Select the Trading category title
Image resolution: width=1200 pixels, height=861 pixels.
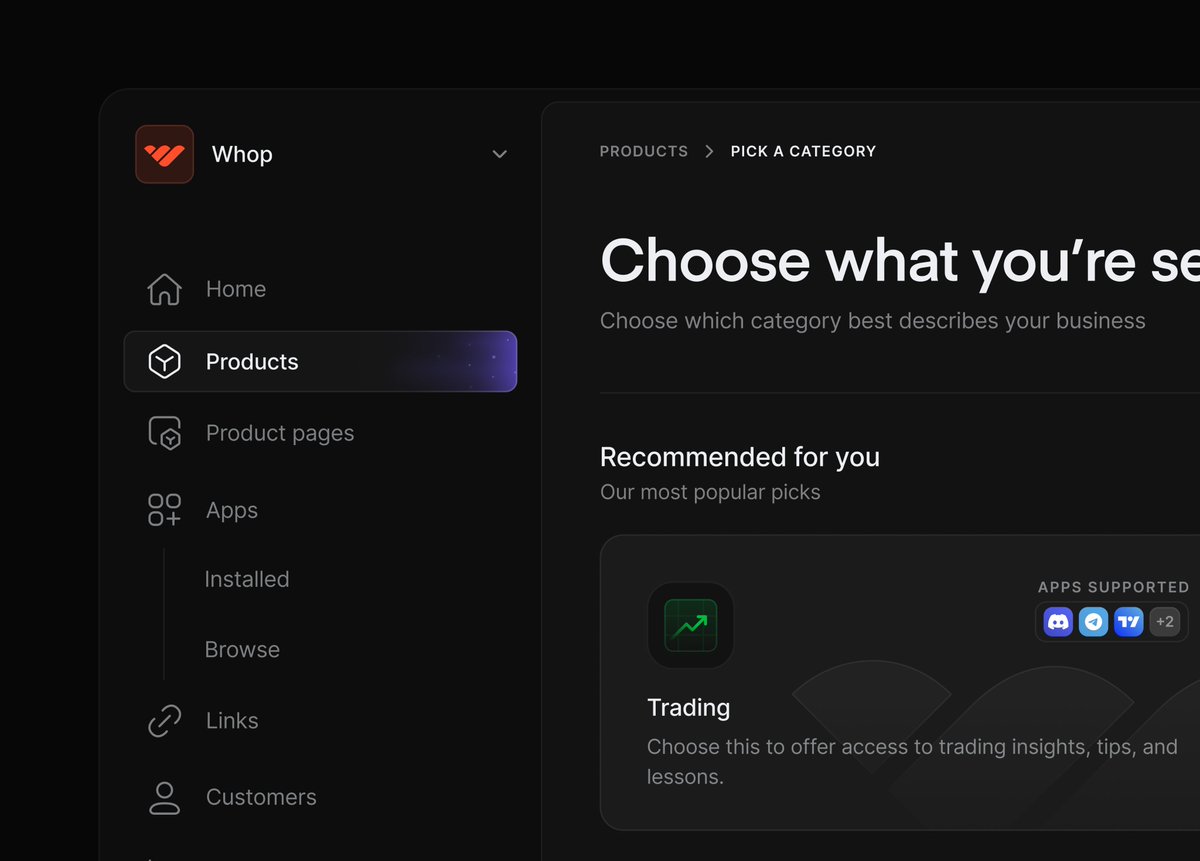click(689, 707)
